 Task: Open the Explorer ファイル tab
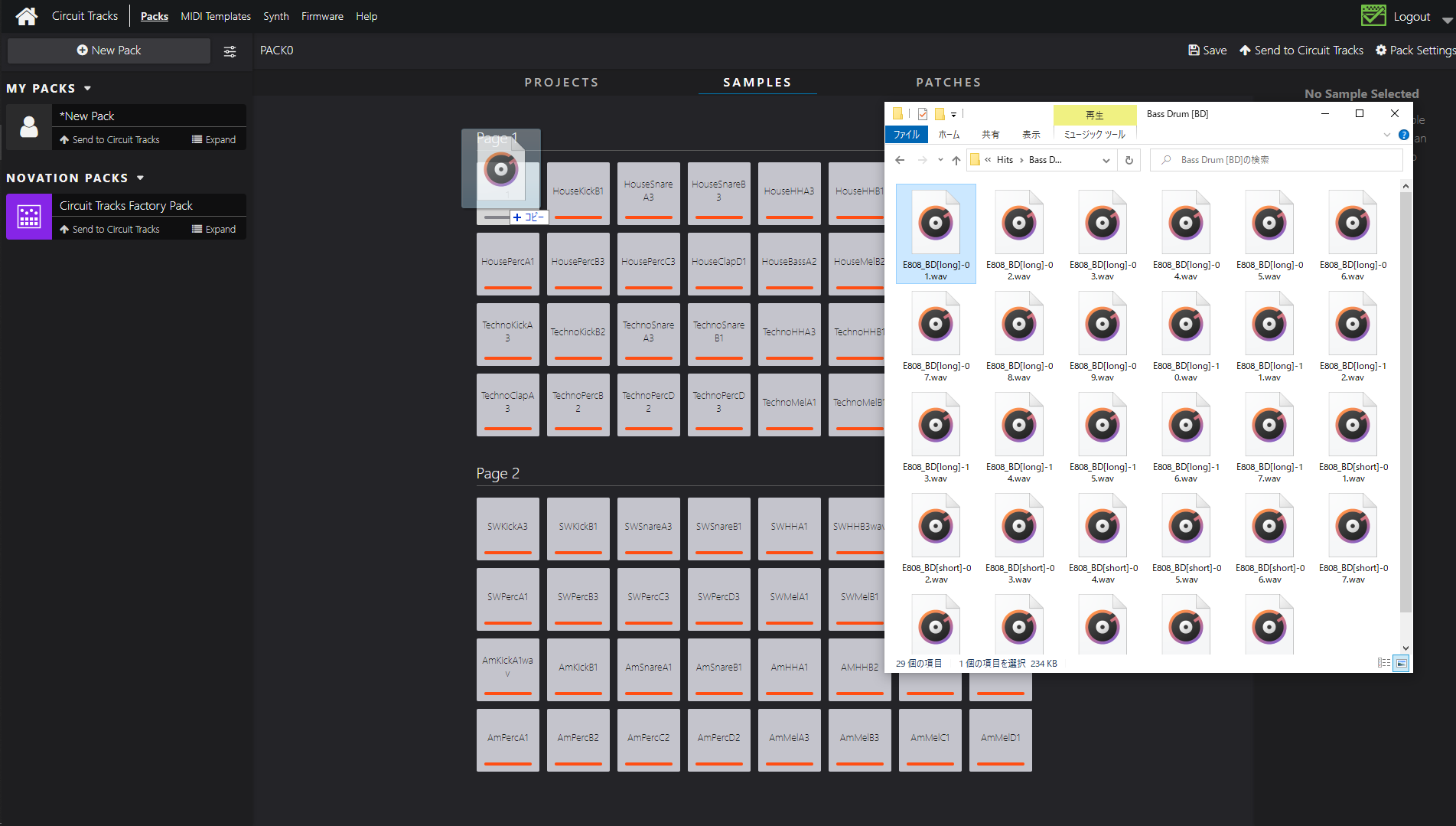[x=907, y=135]
